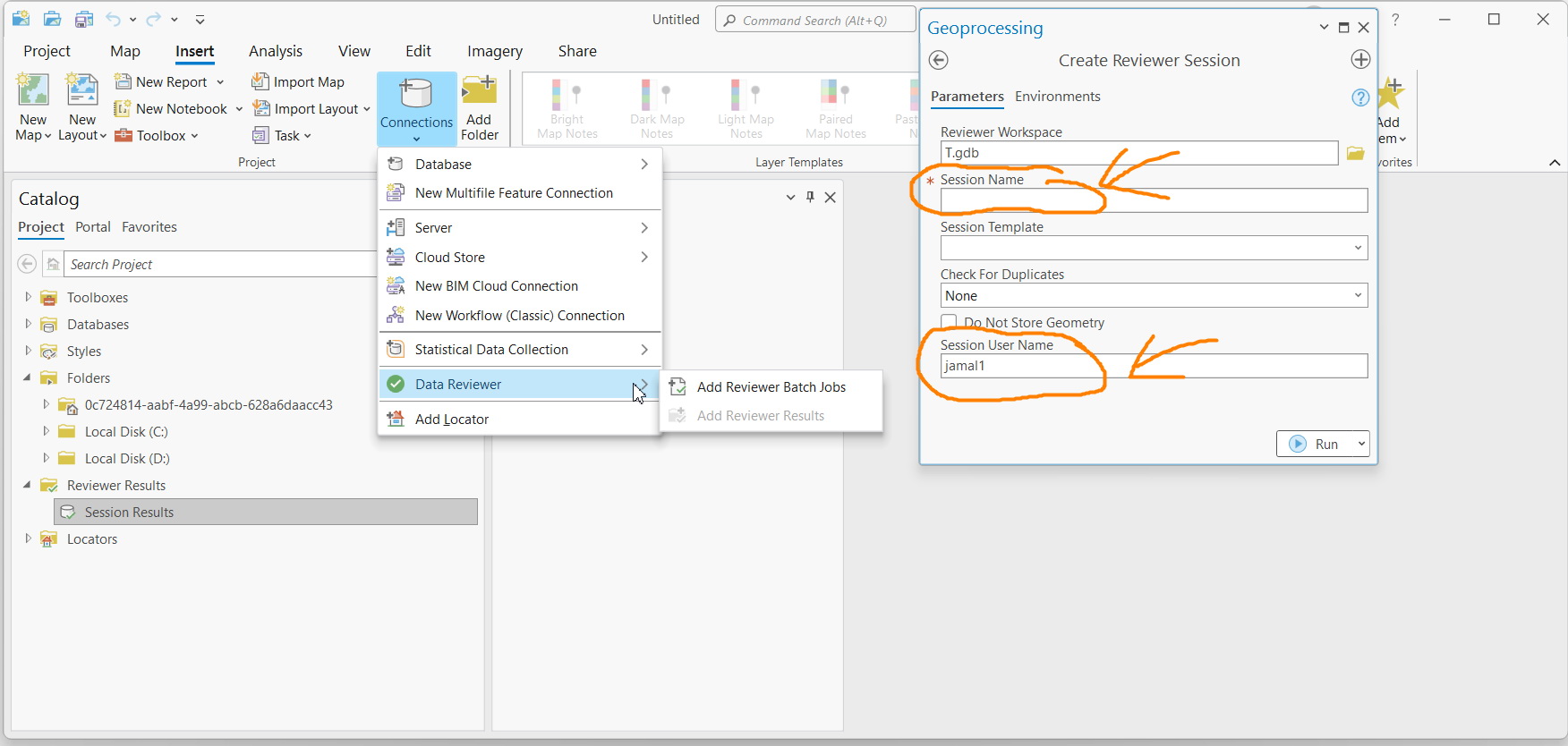The width and height of the screenshot is (1568, 746).
Task: Browse for Reviewer Workspace folder
Action: pyautogui.click(x=1356, y=153)
